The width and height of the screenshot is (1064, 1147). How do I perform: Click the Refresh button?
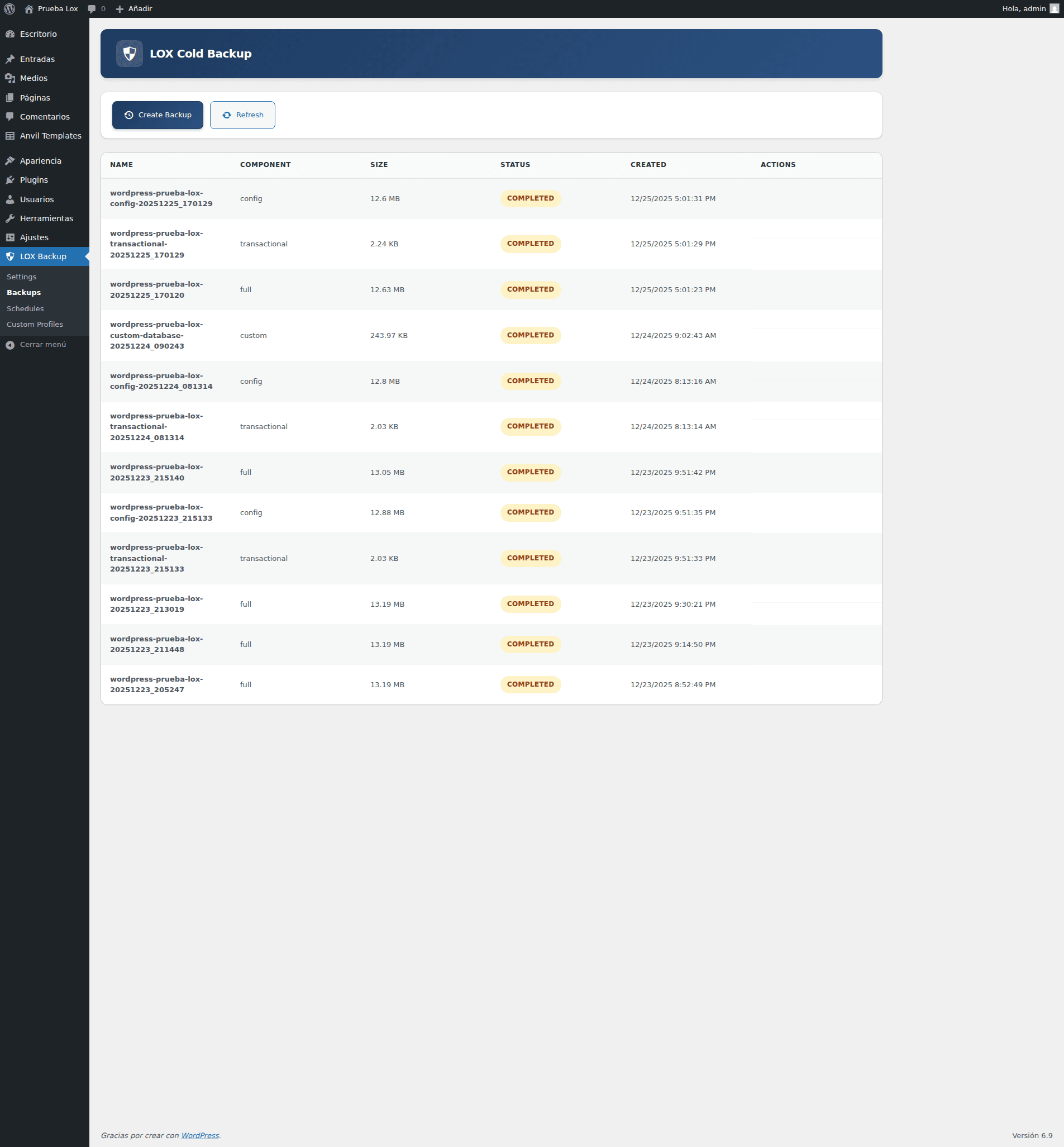click(x=242, y=115)
